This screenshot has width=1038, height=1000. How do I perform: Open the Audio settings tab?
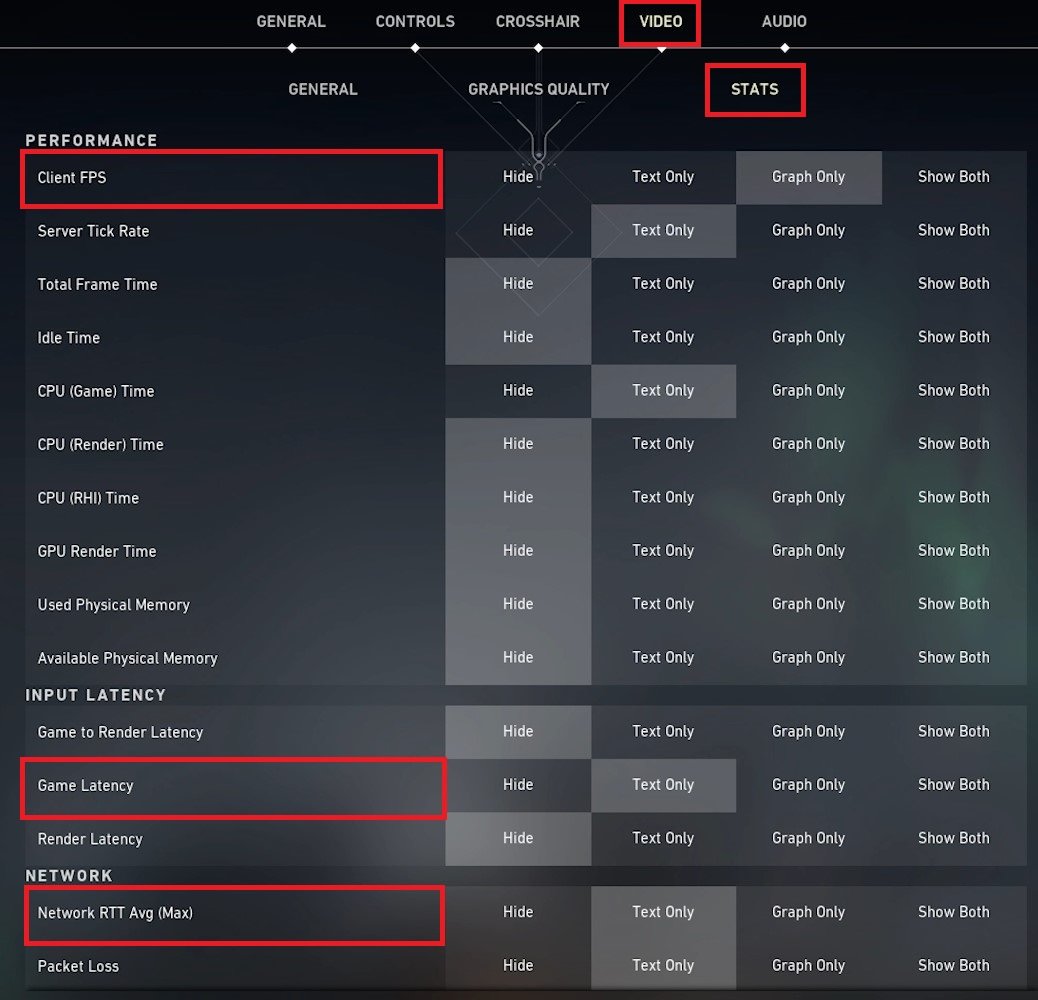pyautogui.click(x=784, y=21)
